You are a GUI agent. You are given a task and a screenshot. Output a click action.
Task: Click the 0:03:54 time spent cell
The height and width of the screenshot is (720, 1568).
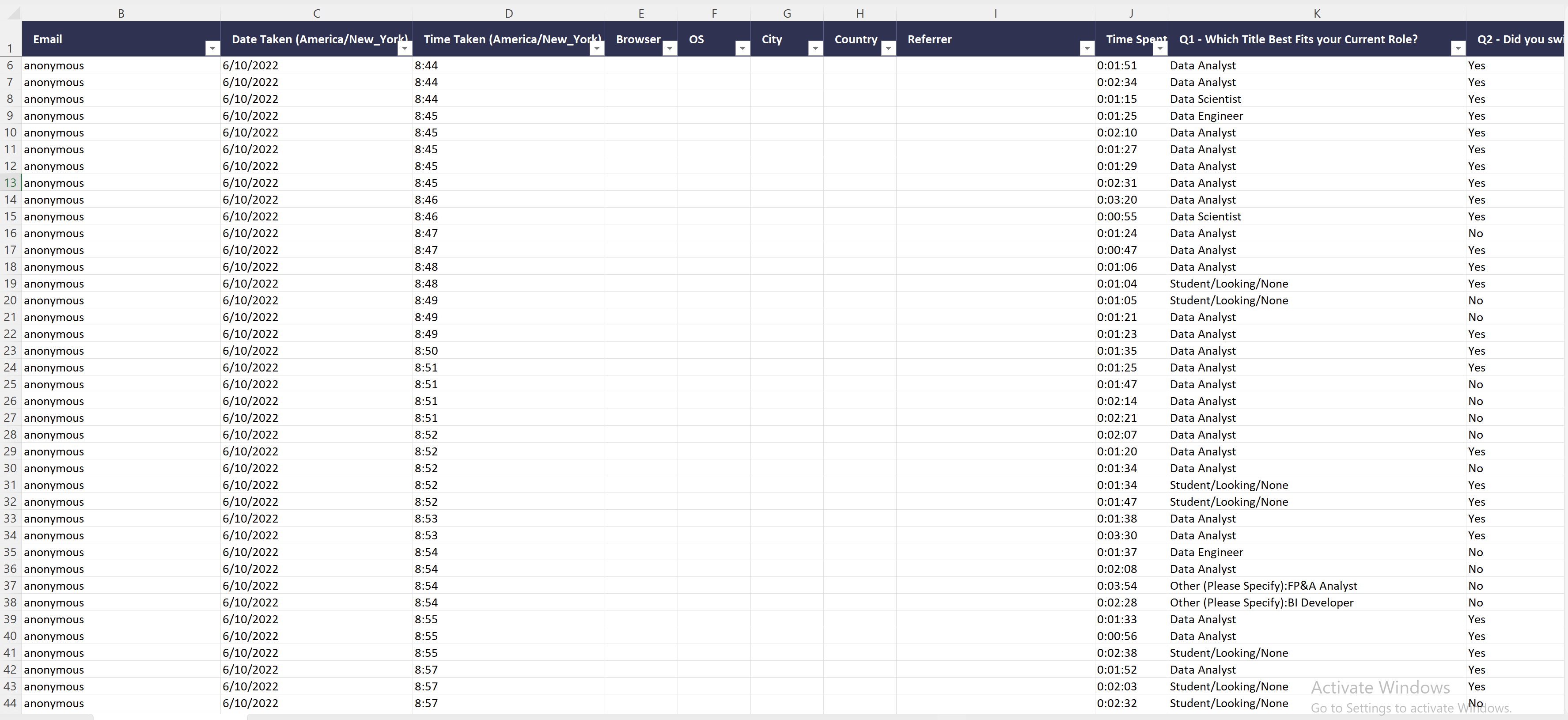pos(1117,585)
